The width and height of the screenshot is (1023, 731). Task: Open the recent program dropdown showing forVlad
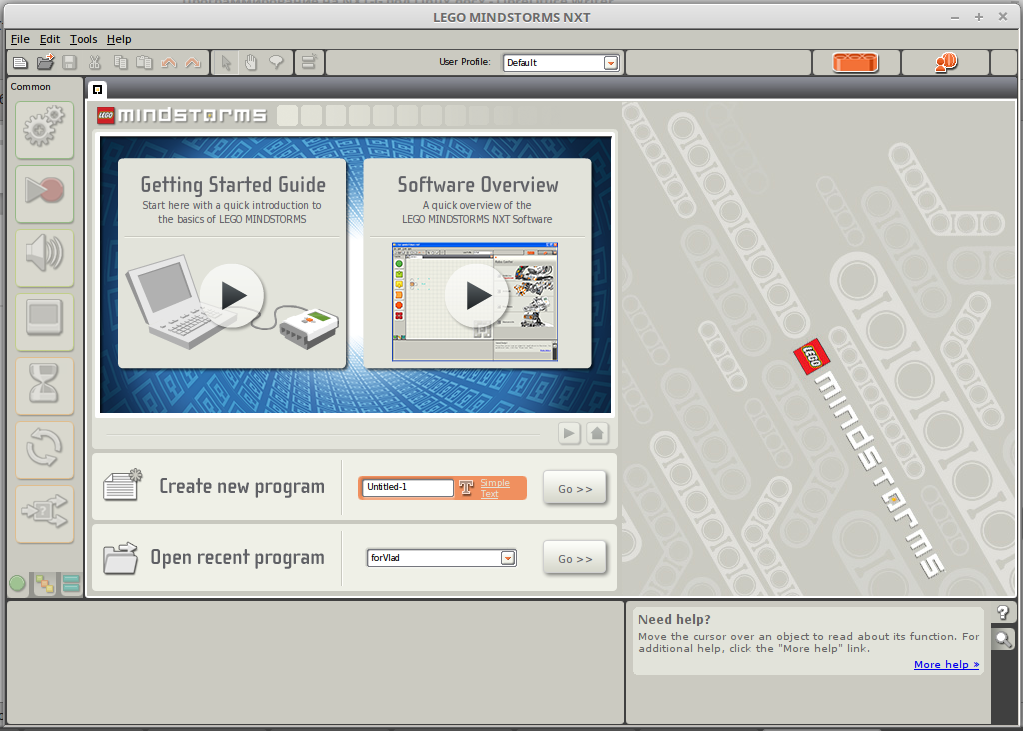pos(508,558)
